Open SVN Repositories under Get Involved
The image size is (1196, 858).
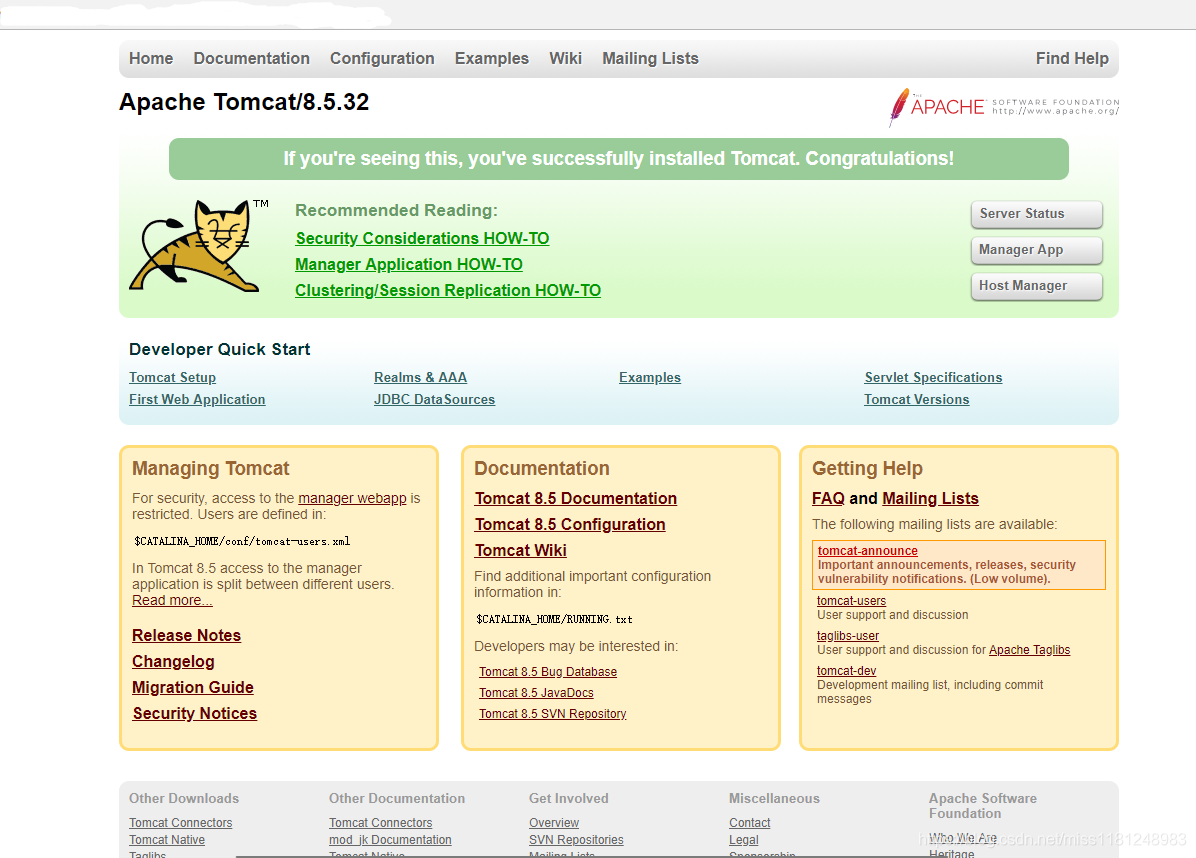tap(576, 840)
